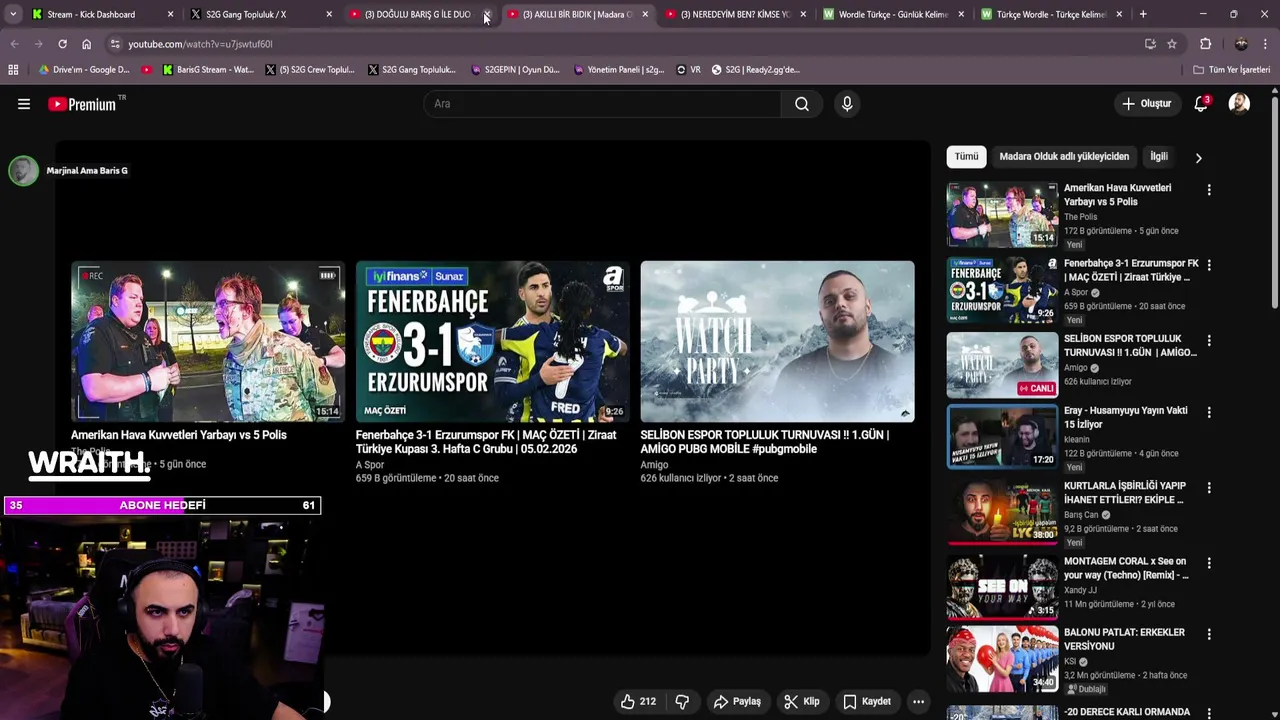This screenshot has height=720, width=1280.
Task: Open Fenerbahçe 3-1 Erzurumspor endscreen thumbnail
Action: coord(492,341)
